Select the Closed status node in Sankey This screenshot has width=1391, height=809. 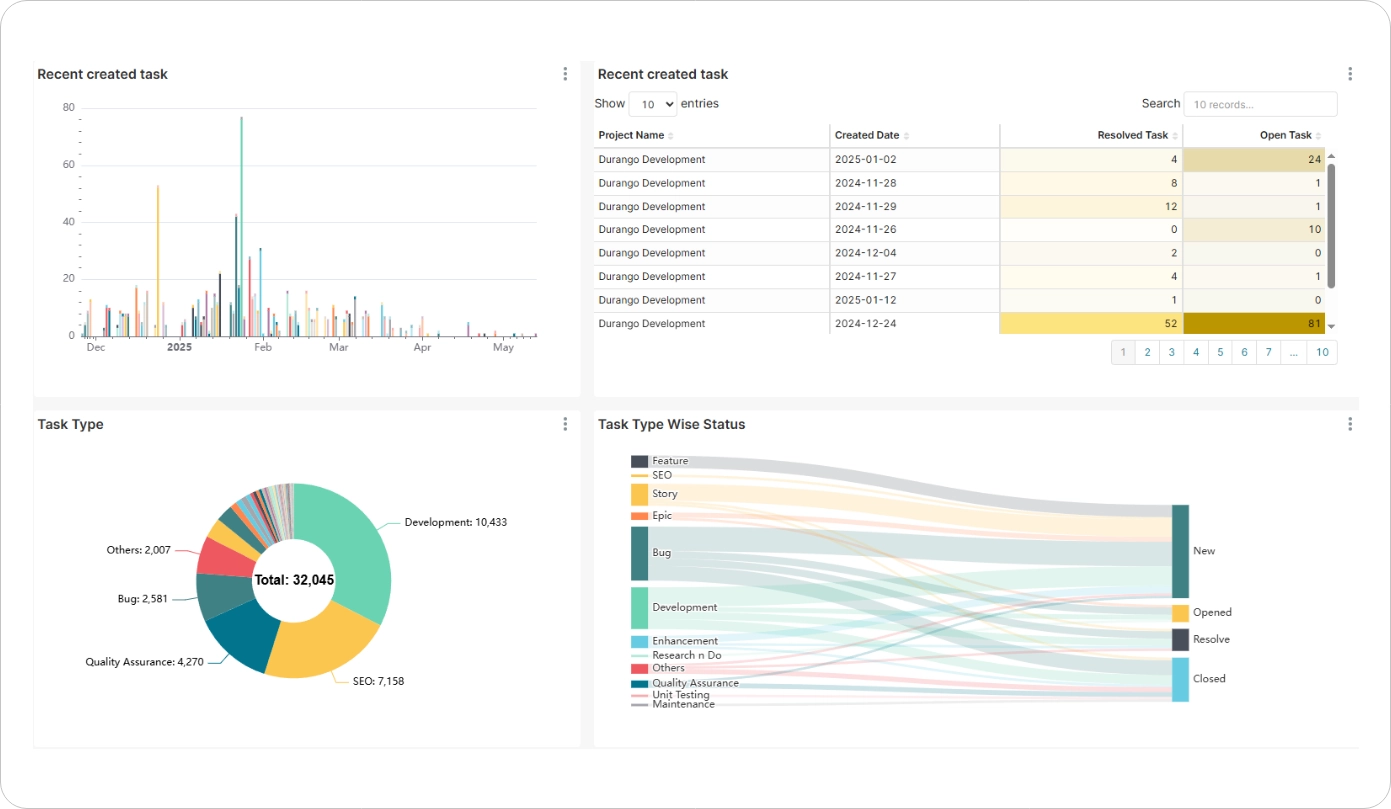point(1180,679)
